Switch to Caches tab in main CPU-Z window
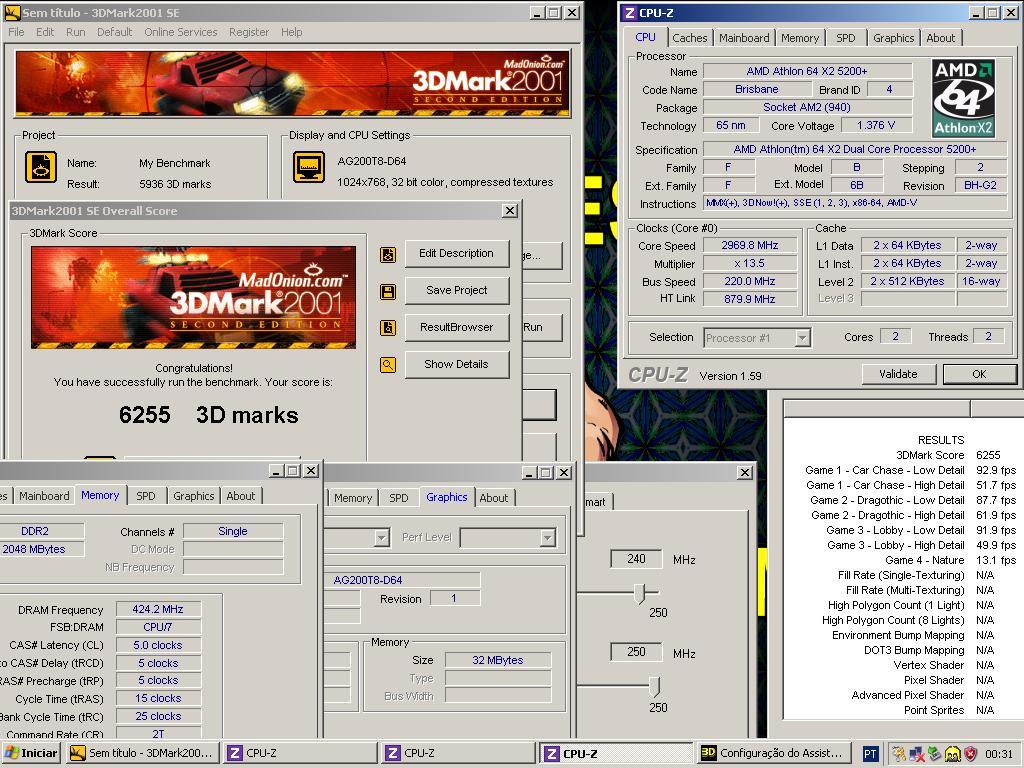This screenshot has height=768, width=1024. click(x=690, y=38)
